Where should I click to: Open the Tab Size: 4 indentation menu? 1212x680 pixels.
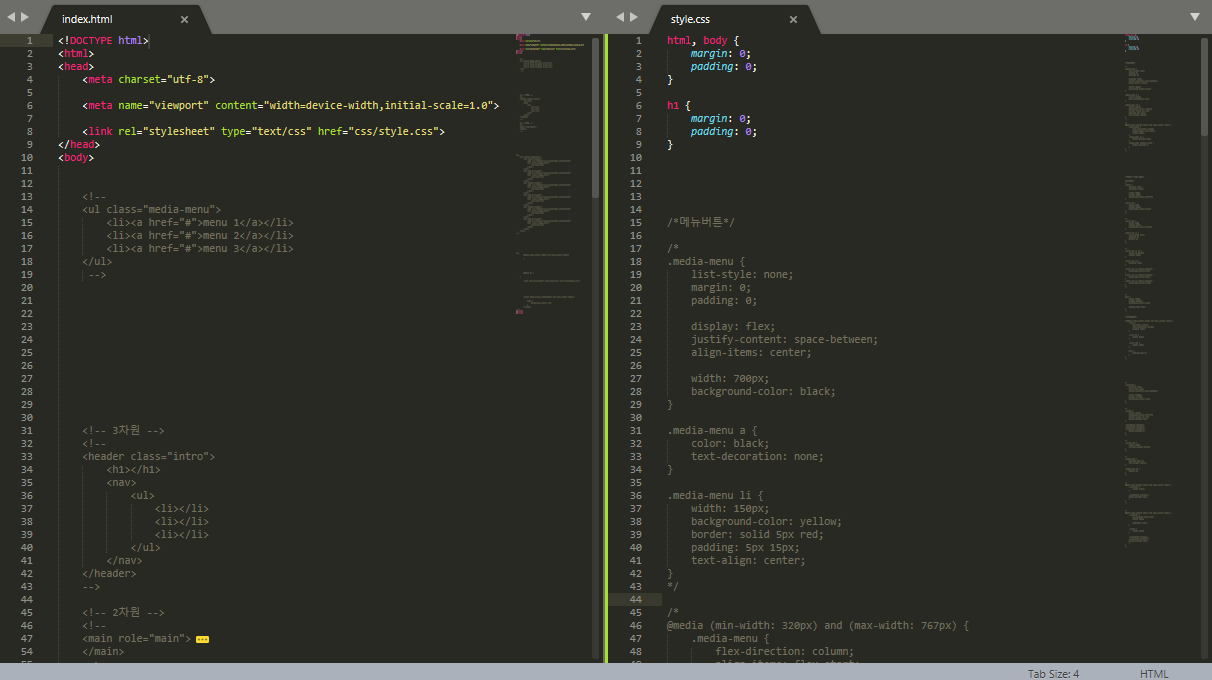1053,673
